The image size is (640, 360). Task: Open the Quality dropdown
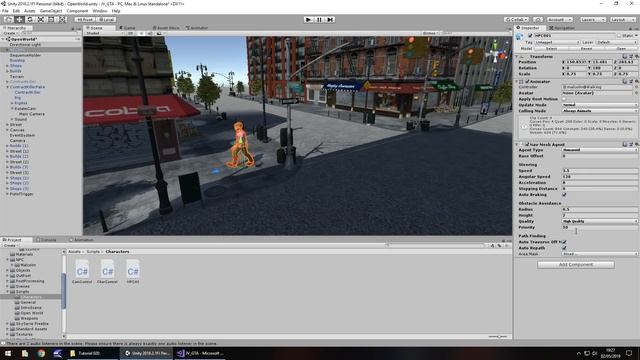pyautogui.click(x=600, y=221)
